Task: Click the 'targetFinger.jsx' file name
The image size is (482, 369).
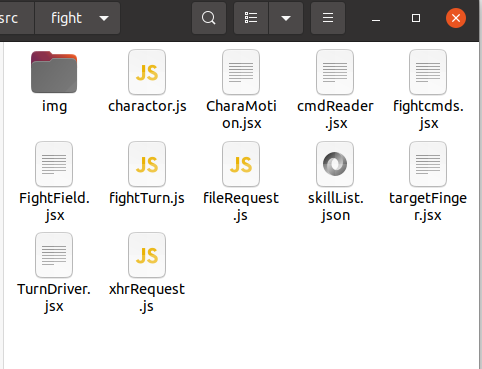Action: click(x=428, y=207)
